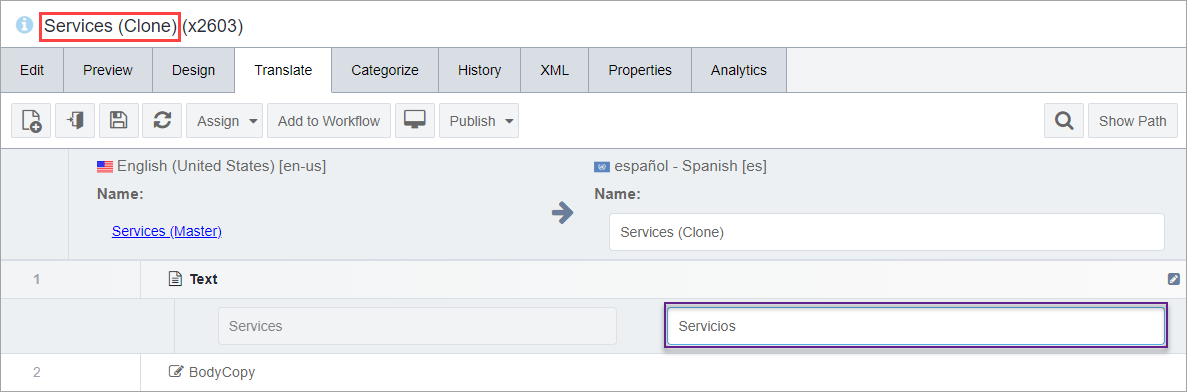Click the document icon next to Text
This screenshot has height=392, width=1187.
click(x=175, y=279)
